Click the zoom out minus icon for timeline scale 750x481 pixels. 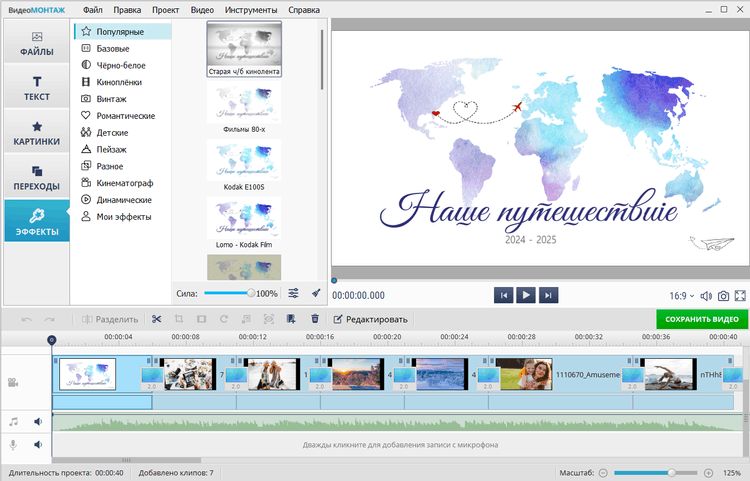click(x=603, y=471)
